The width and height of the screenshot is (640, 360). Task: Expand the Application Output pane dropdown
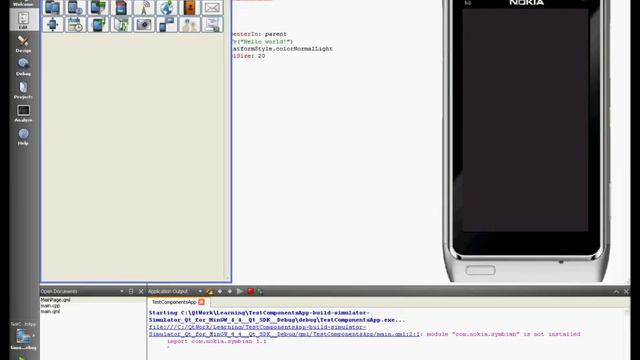coord(200,291)
